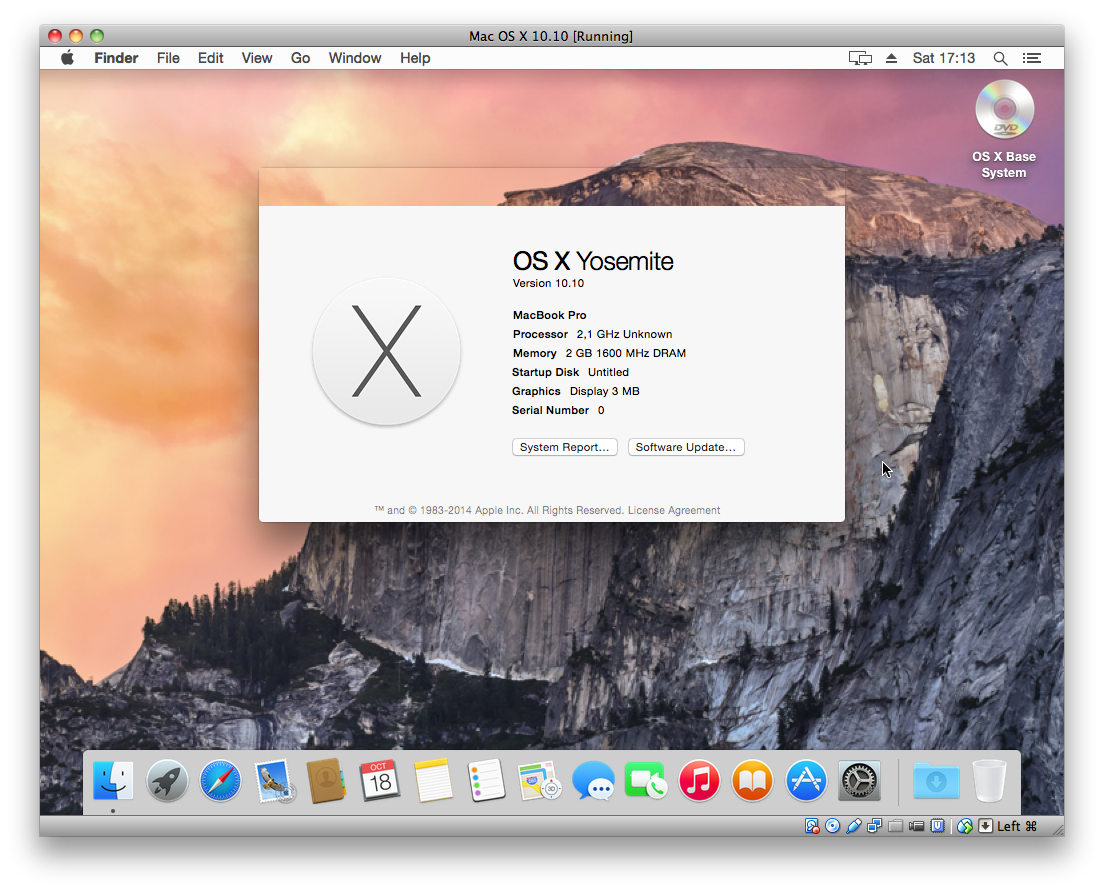Screen dimensions: 1104x891
Task: Click VirtualBox host key arrow icon
Action: [985, 826]
